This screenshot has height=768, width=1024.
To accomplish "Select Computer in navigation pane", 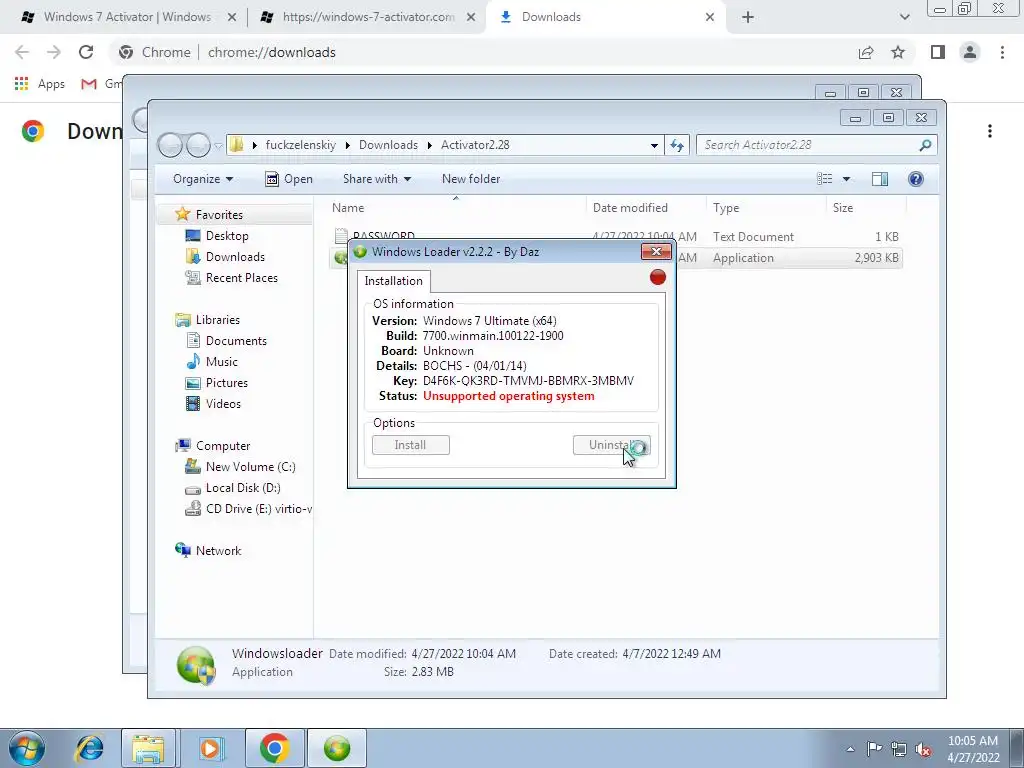I will click(x=223, y=446).
